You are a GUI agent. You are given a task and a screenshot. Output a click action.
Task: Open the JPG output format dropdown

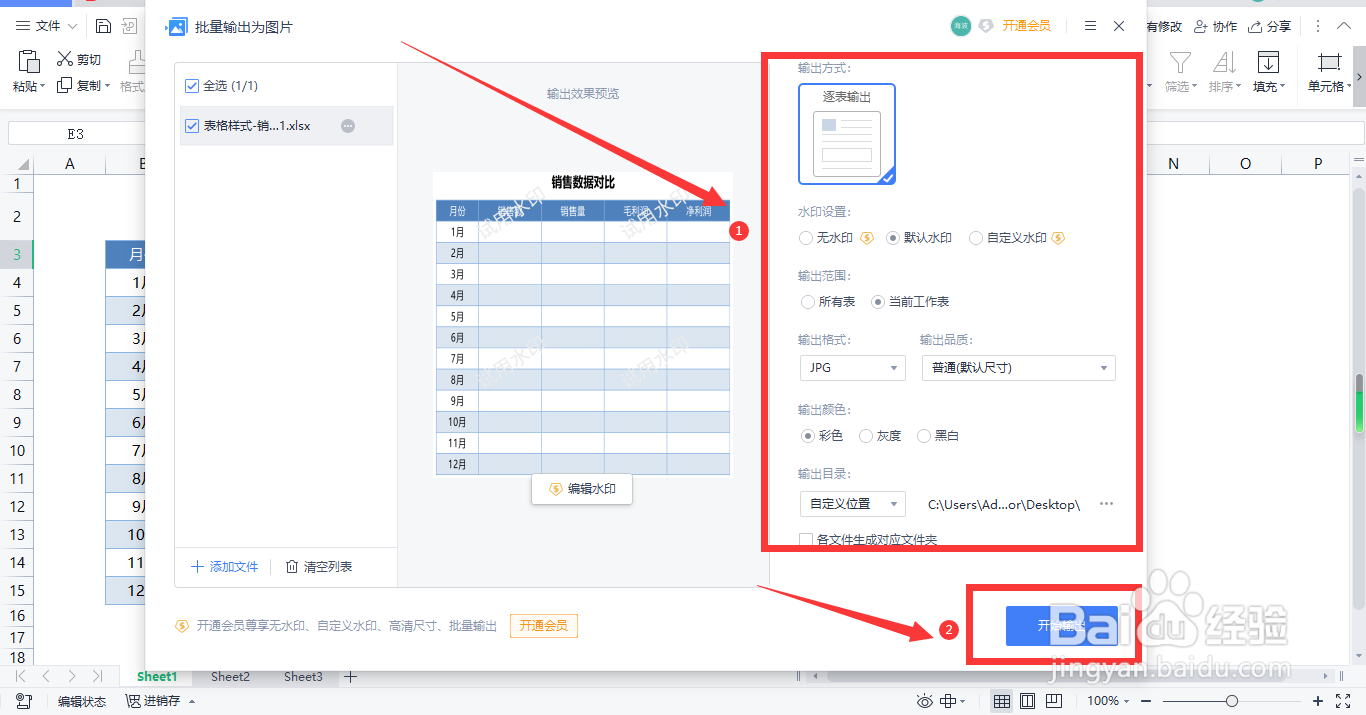click(852, 368)
